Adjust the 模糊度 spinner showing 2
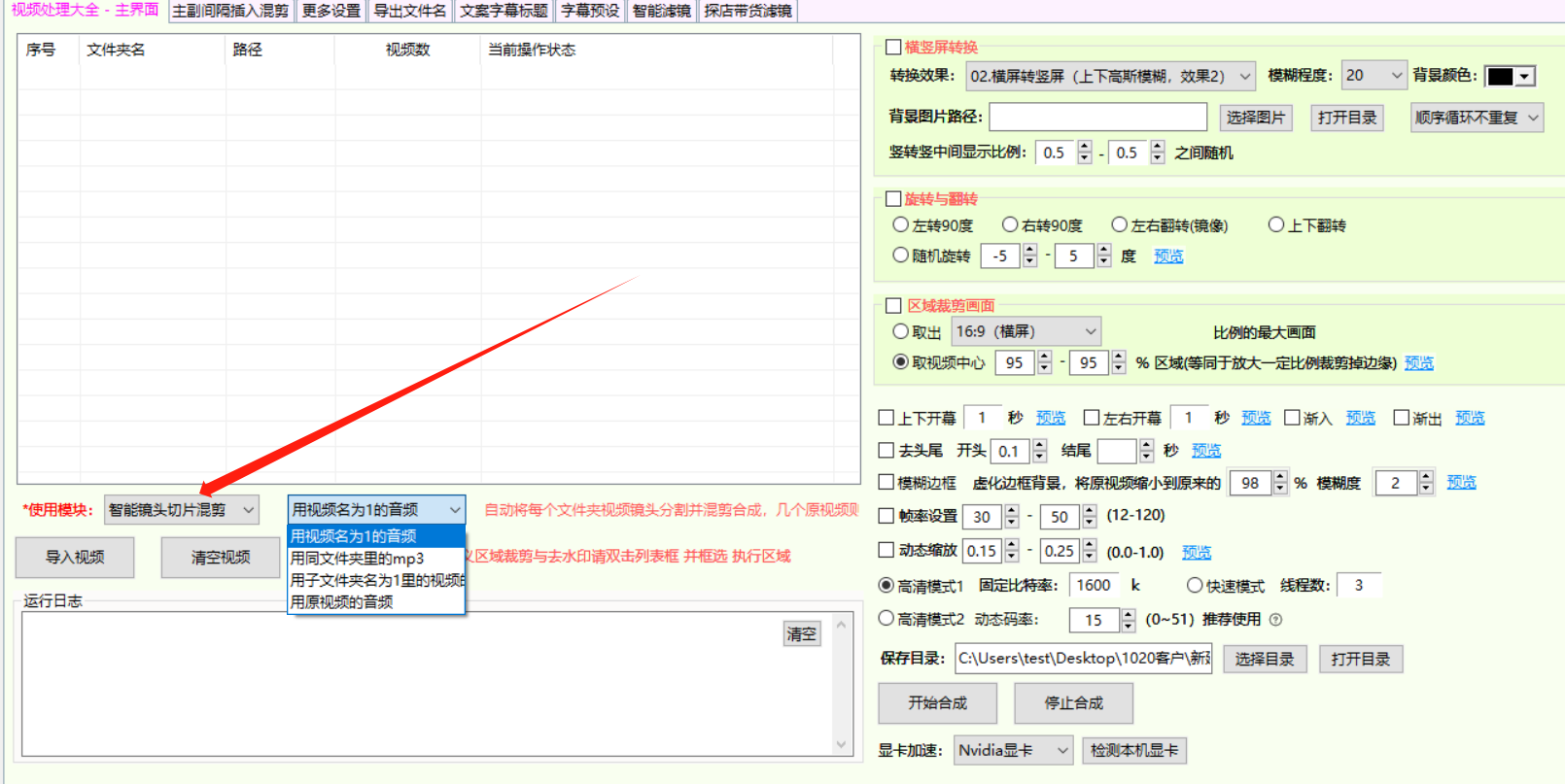 [x=1405, y=483]
